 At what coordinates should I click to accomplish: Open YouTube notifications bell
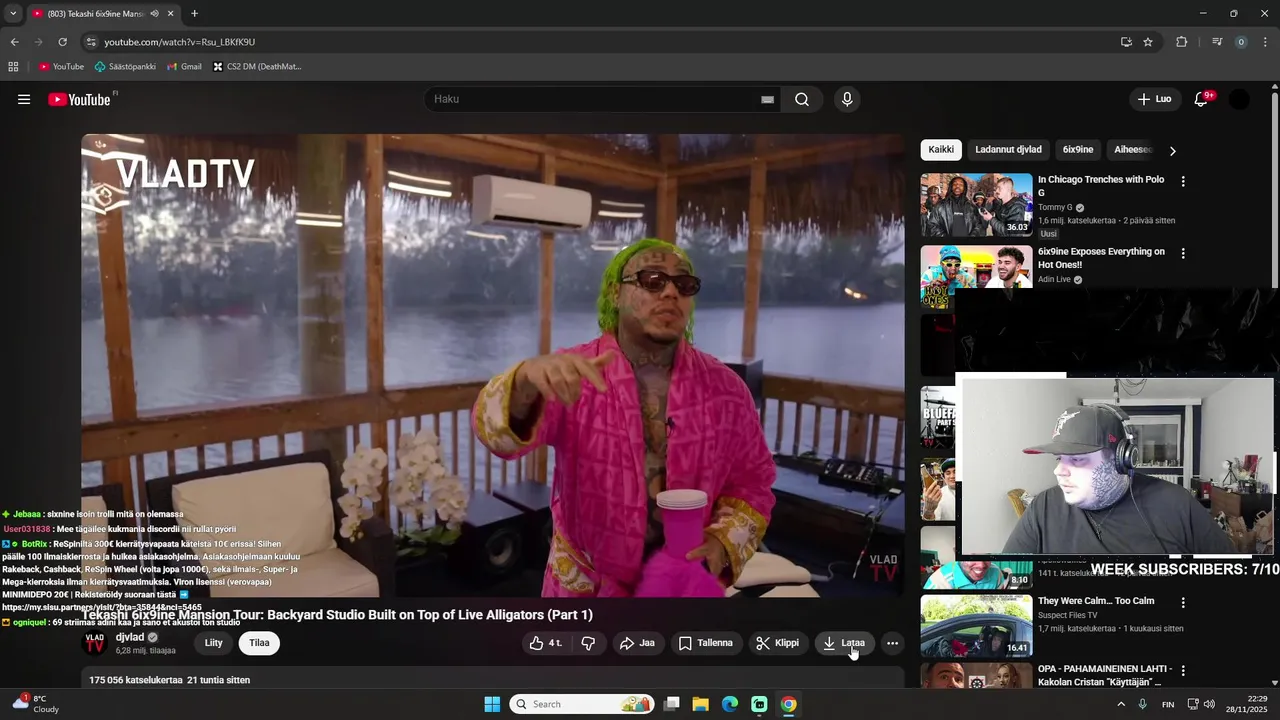coord(1202,99)
